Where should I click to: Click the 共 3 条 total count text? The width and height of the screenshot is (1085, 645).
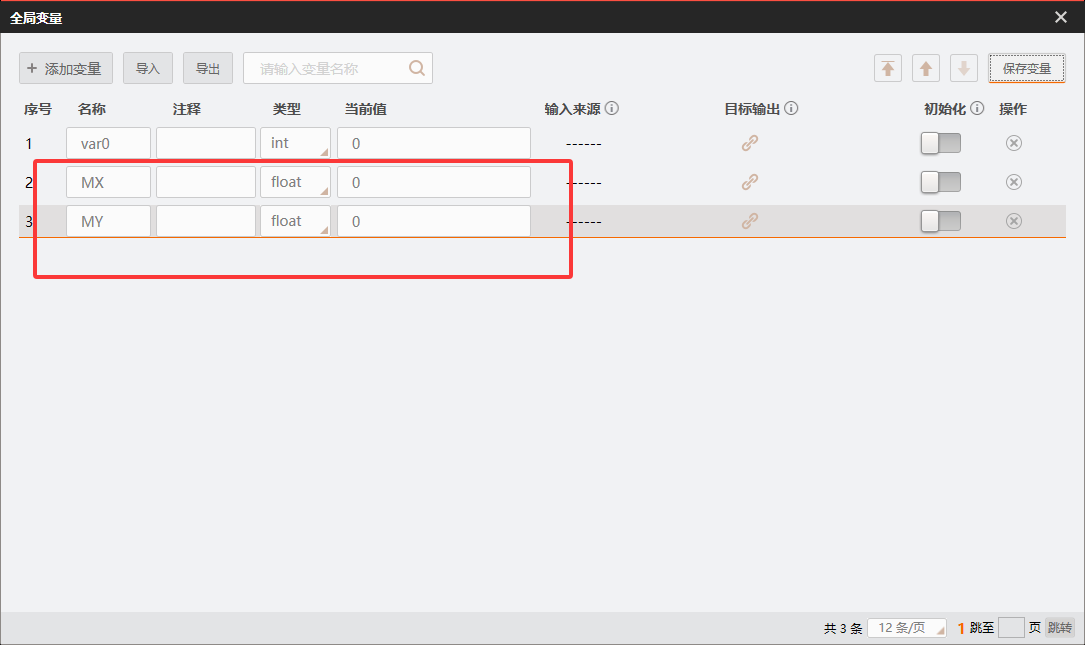pos(843,628)
